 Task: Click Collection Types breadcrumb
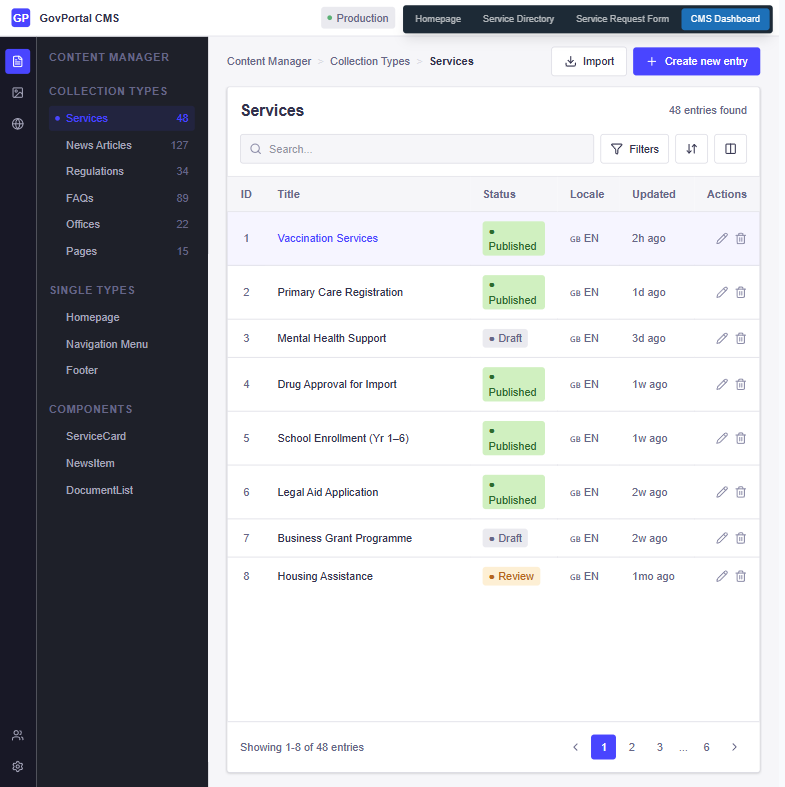[x=369, y=61]
